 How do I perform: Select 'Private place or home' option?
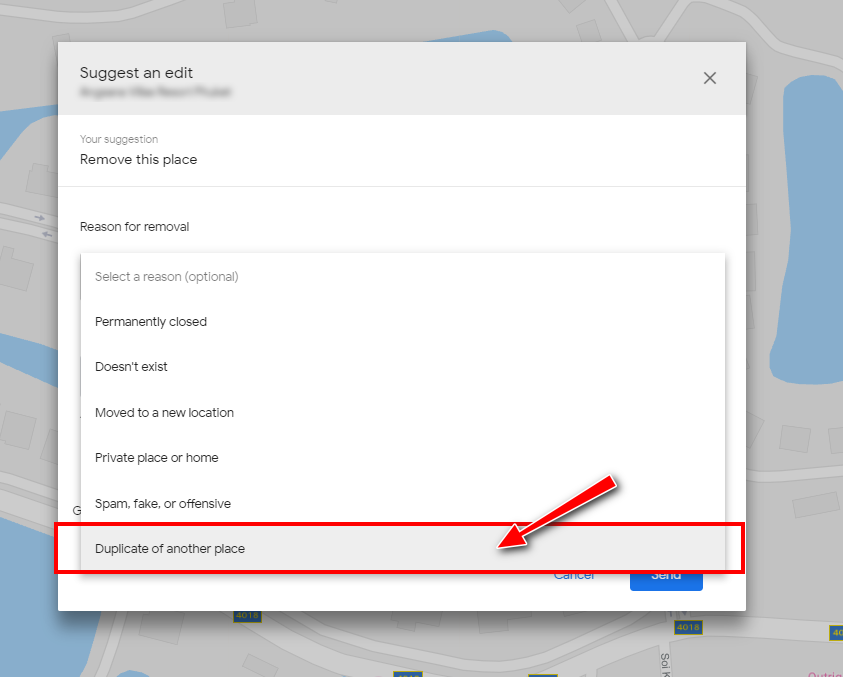click(403, 458)
